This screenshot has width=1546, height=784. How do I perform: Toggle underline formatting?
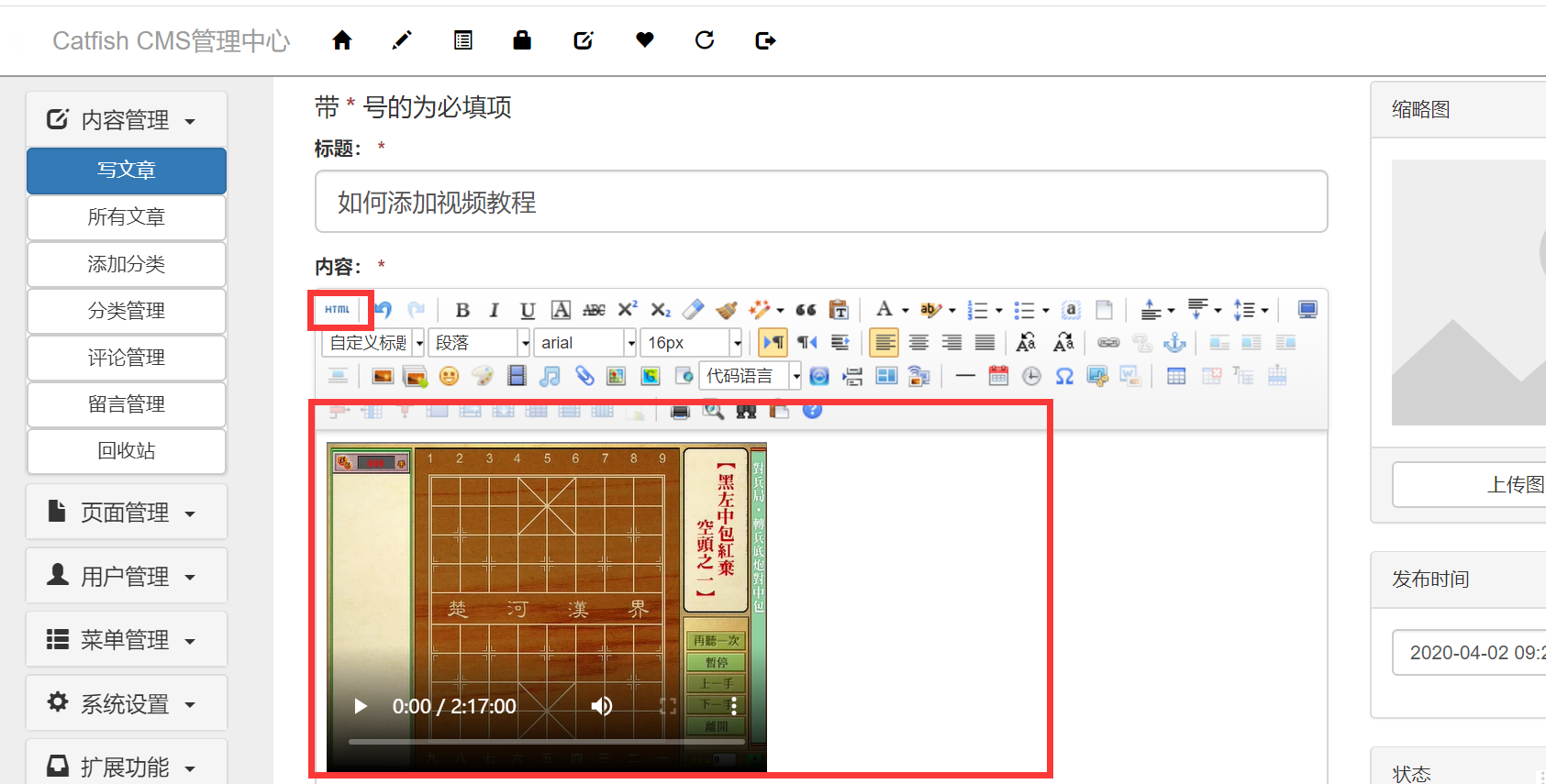pyautogui.click(x=527, y=310)
